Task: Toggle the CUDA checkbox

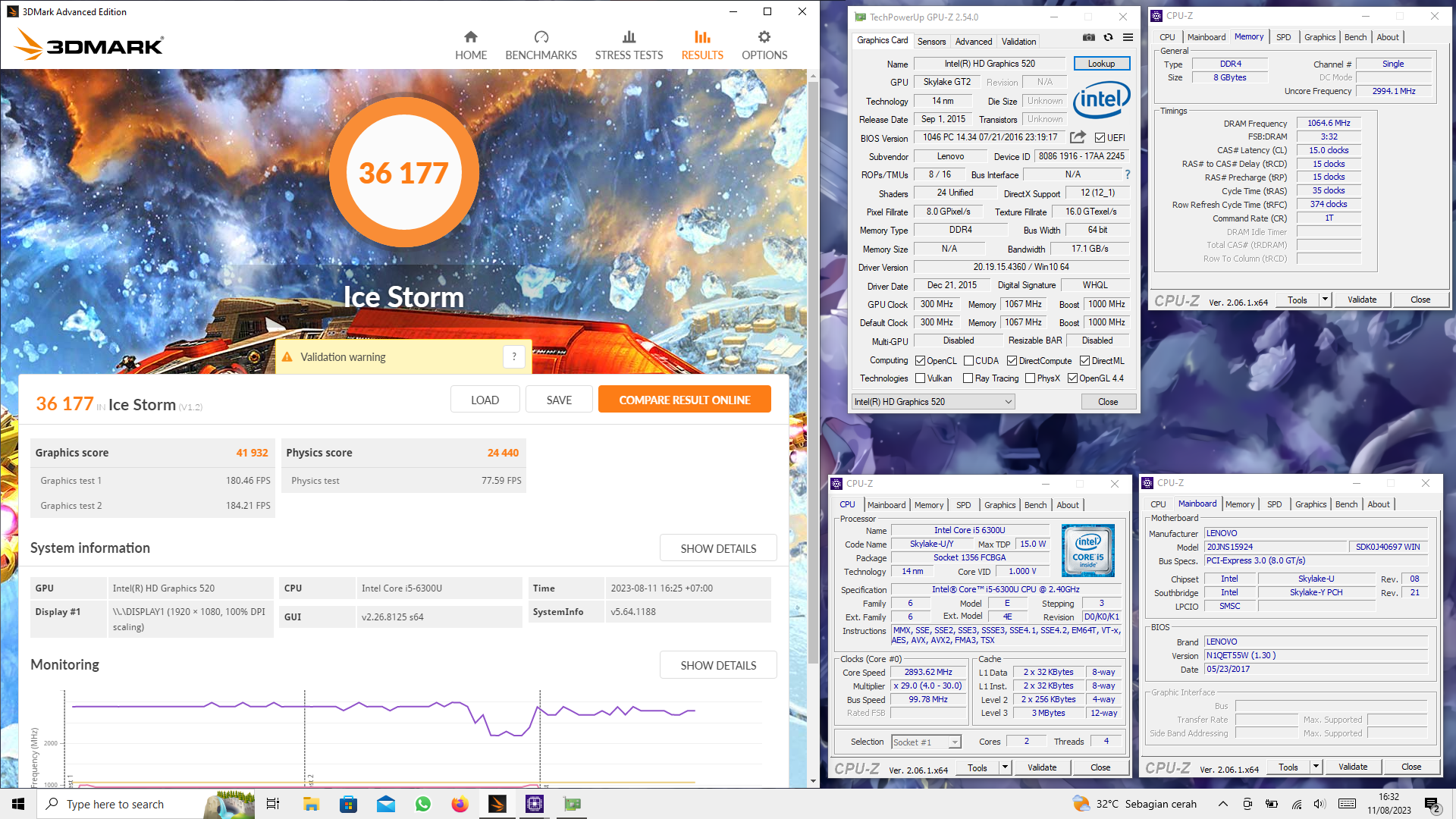Action: point(968,361)
